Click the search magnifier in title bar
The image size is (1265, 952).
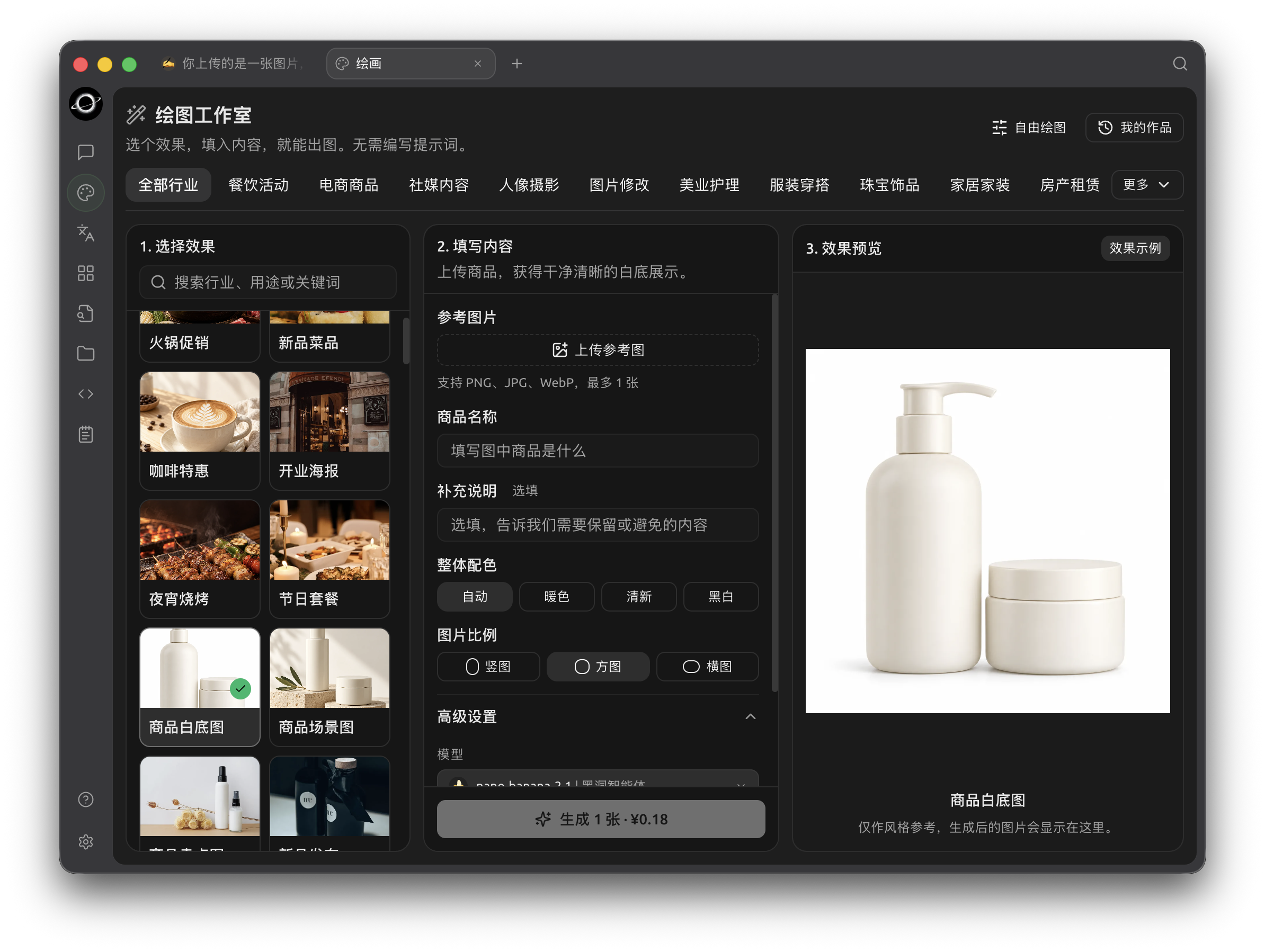coord(1180,64)
